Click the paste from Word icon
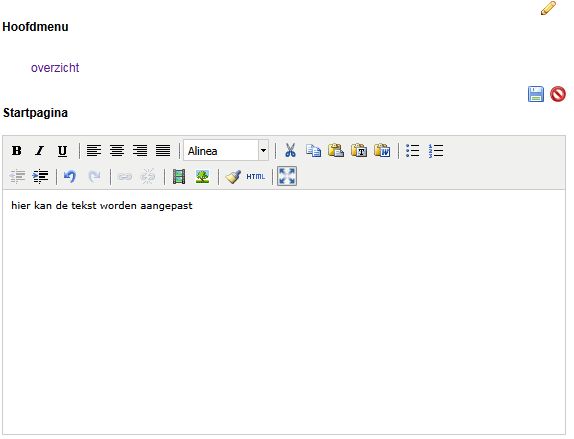The height and width of the screenshot is (439, 574). click(x=382, y=150)
